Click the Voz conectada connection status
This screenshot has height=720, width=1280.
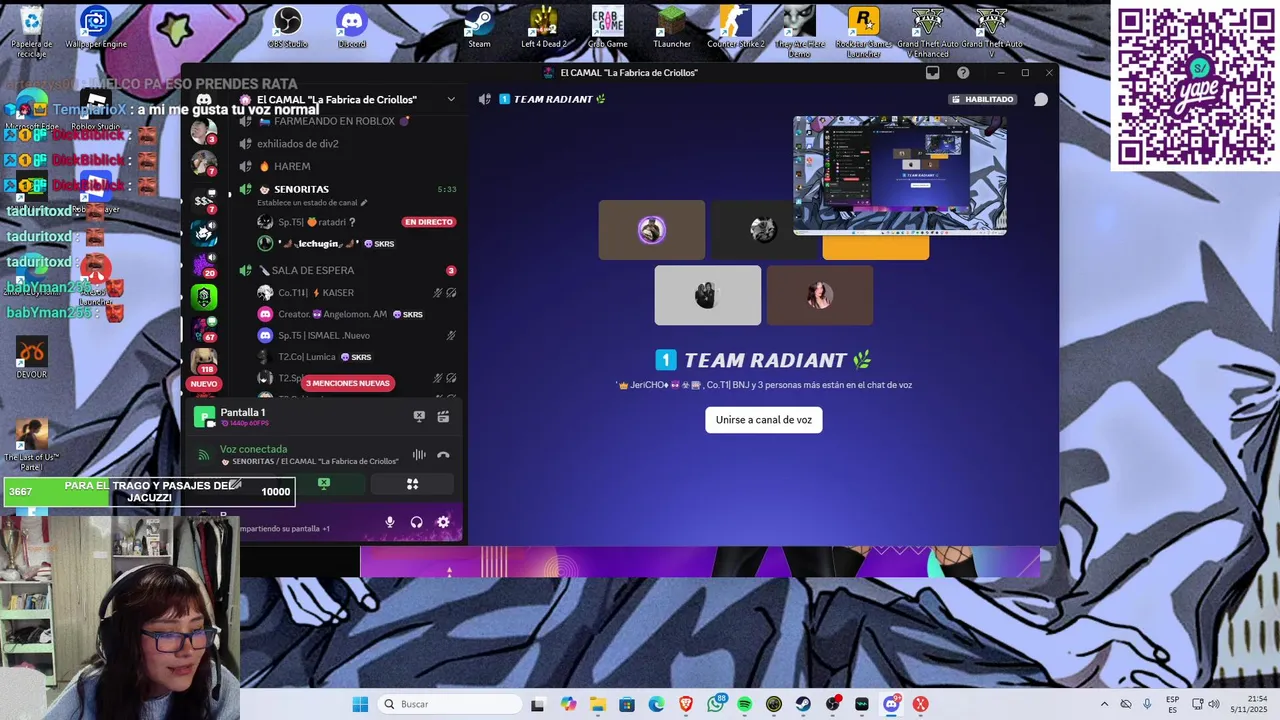click(x=253, y=449)
